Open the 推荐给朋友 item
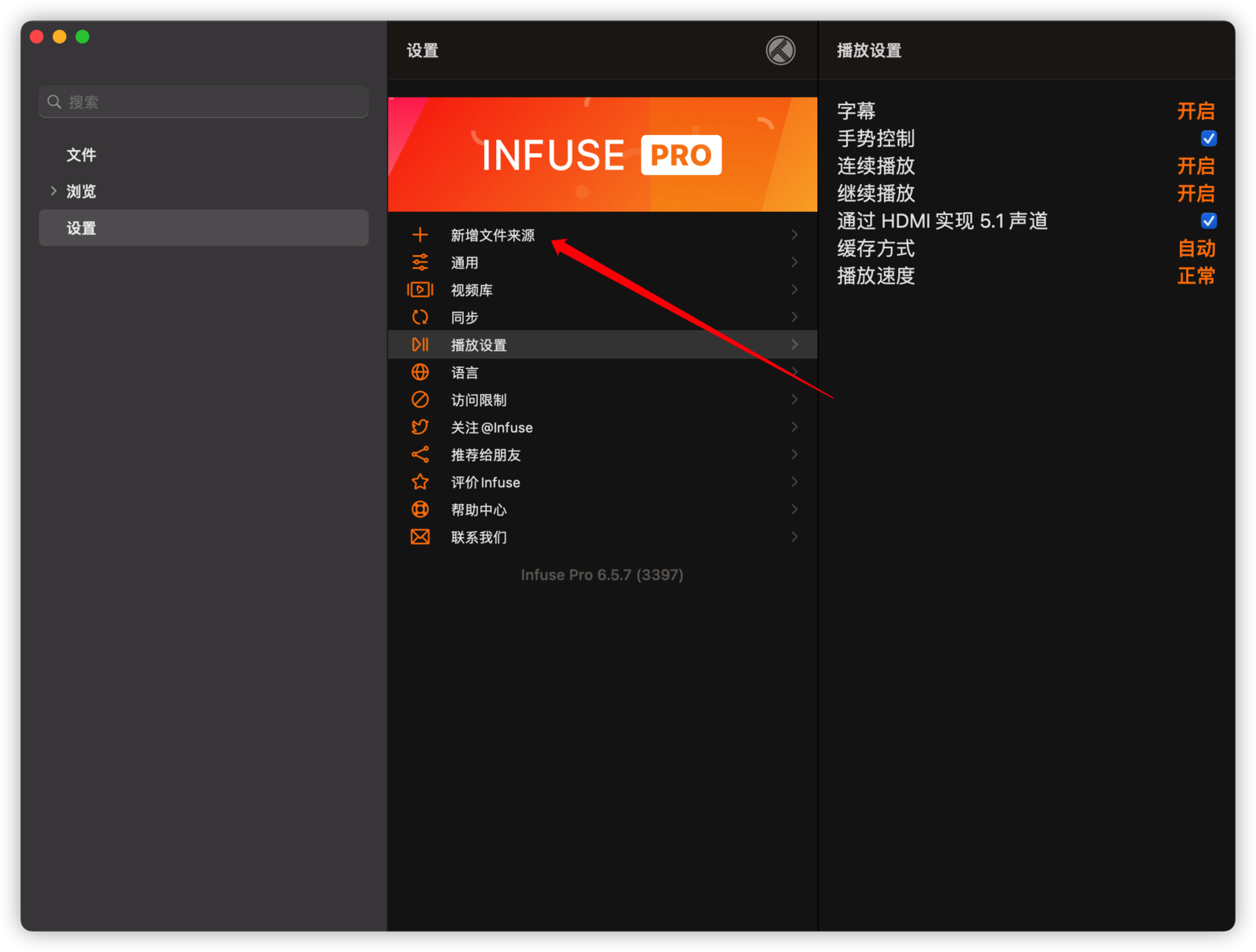 [602, 454]
